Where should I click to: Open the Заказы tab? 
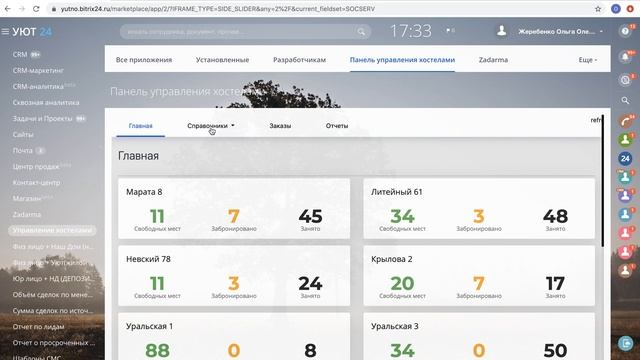(280, 126)
